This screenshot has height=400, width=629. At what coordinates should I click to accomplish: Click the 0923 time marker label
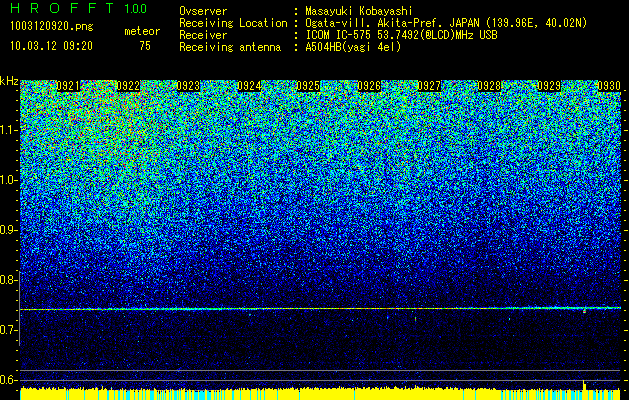coord(189,86)
